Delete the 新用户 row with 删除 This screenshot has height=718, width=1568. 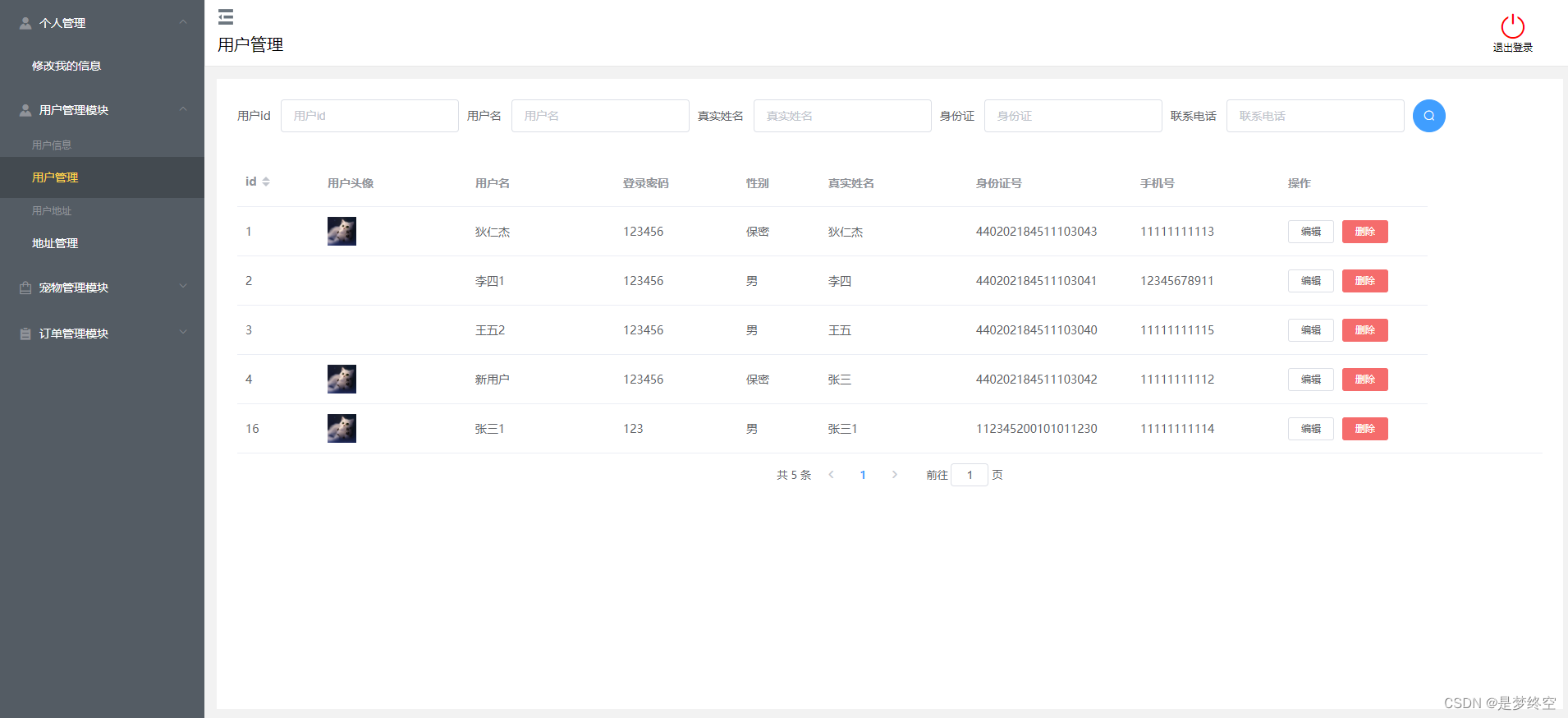click(x=1364, y=380)
